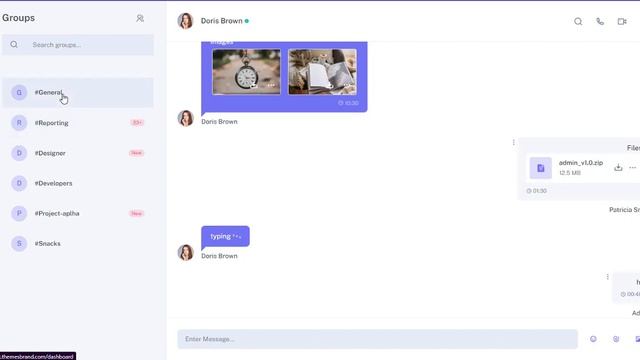
Task: Open the attachment icon next to emoji
Action: click(616, 339)
